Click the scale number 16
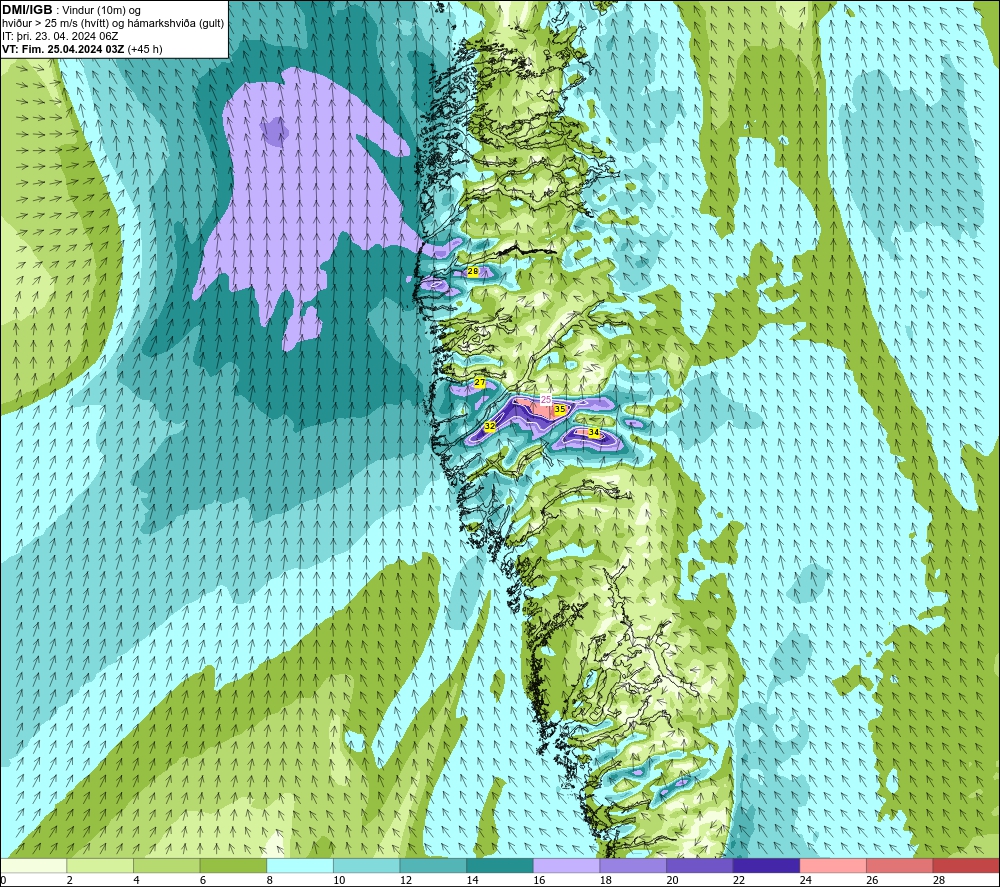1000x887 pixels. coord(539,880)
